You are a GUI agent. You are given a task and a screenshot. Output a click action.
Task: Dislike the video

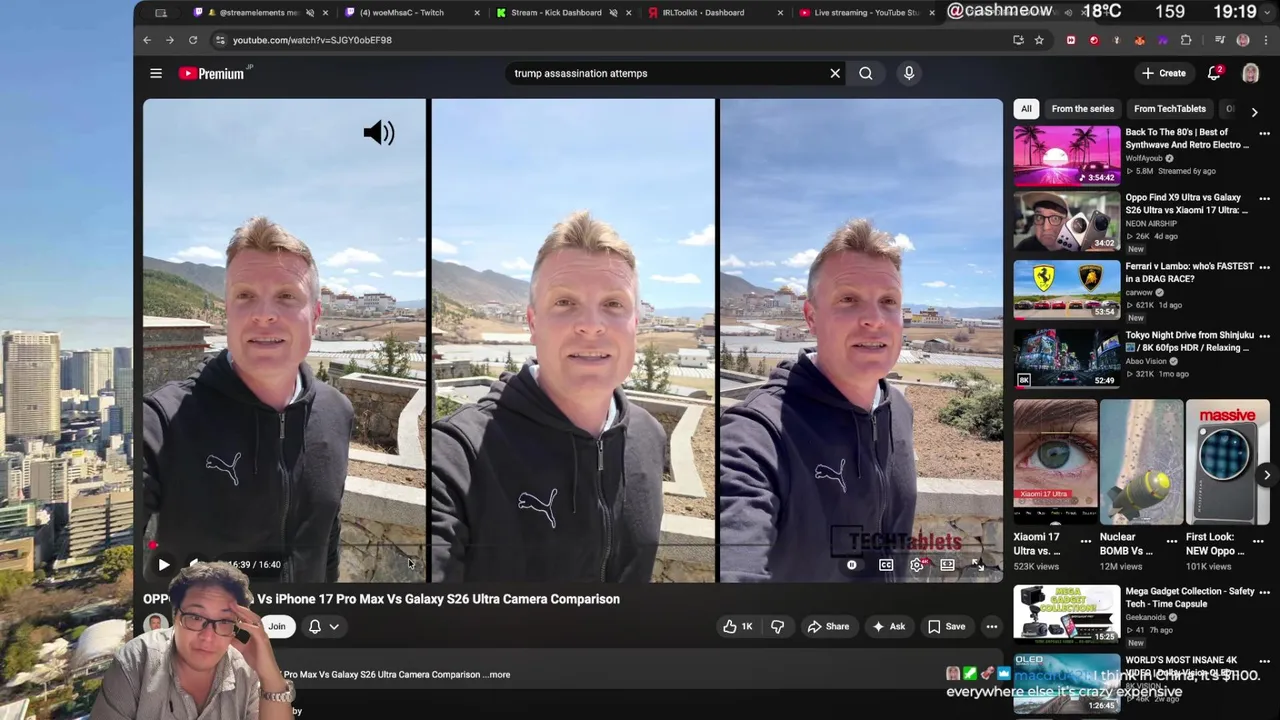pyautogui.click(x=778, y=626)
